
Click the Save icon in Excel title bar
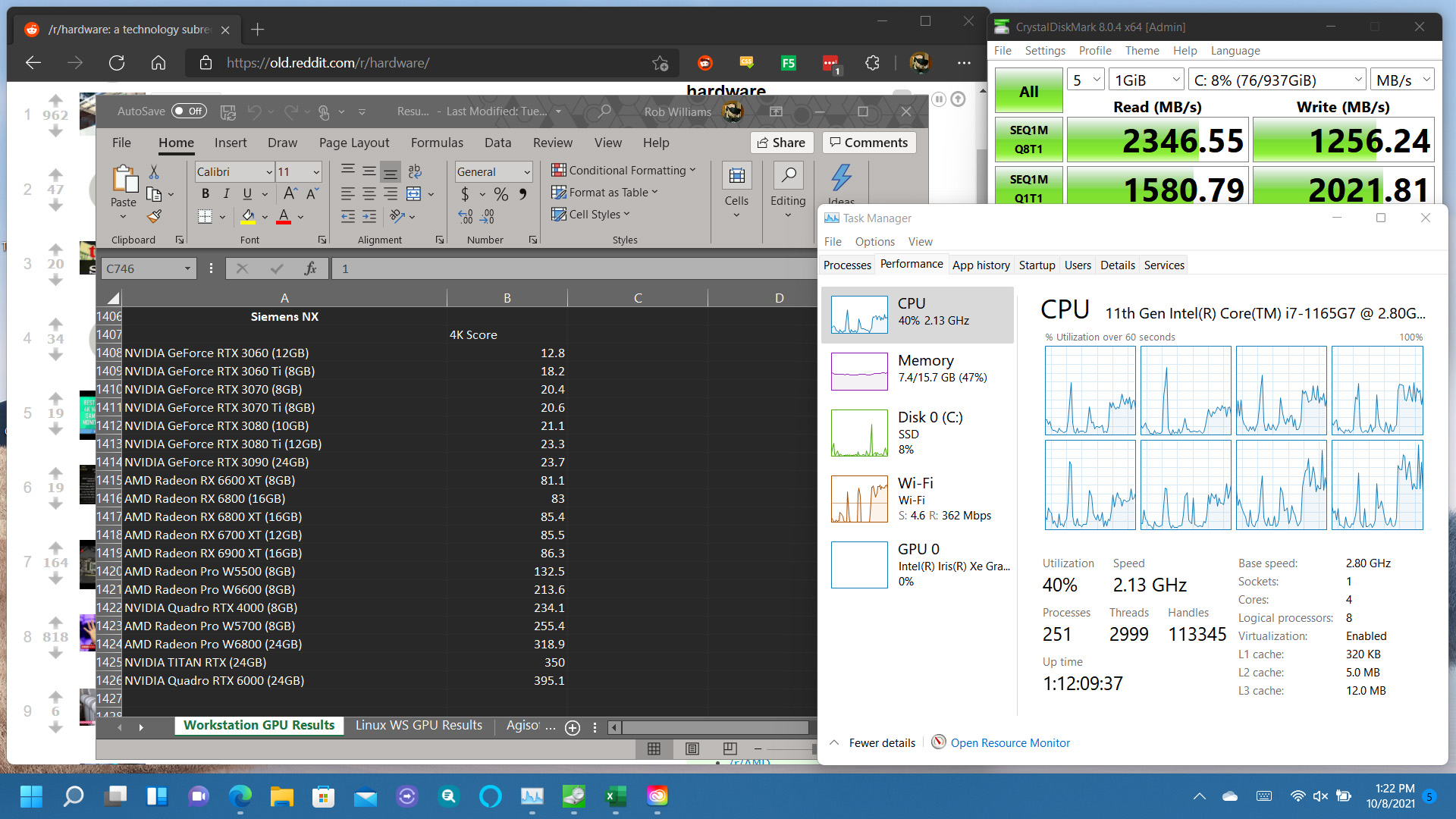227,111
